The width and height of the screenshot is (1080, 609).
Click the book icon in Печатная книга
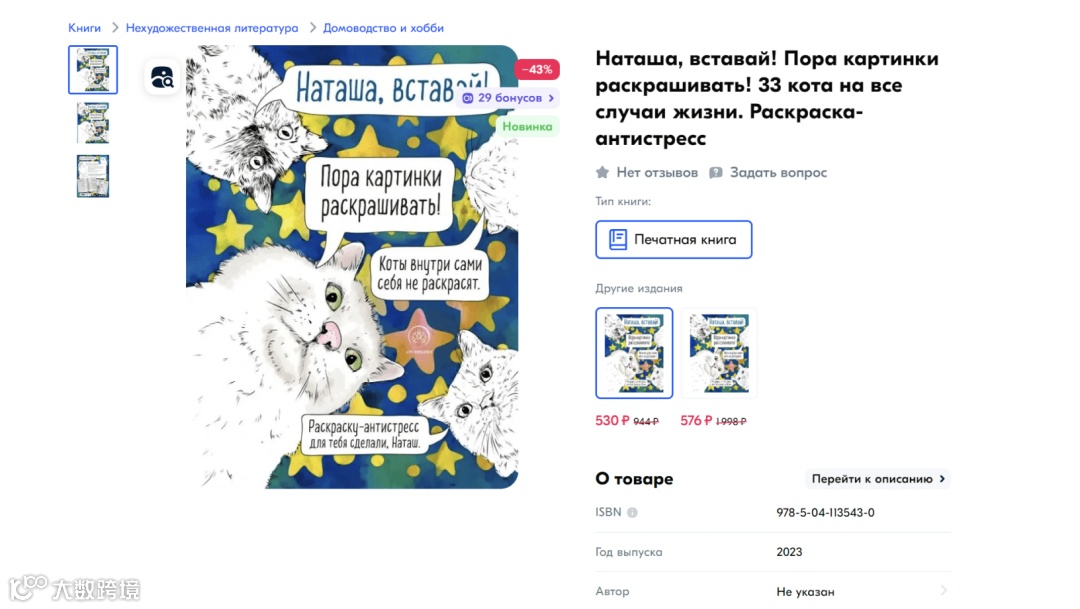(x=618, y=240)
